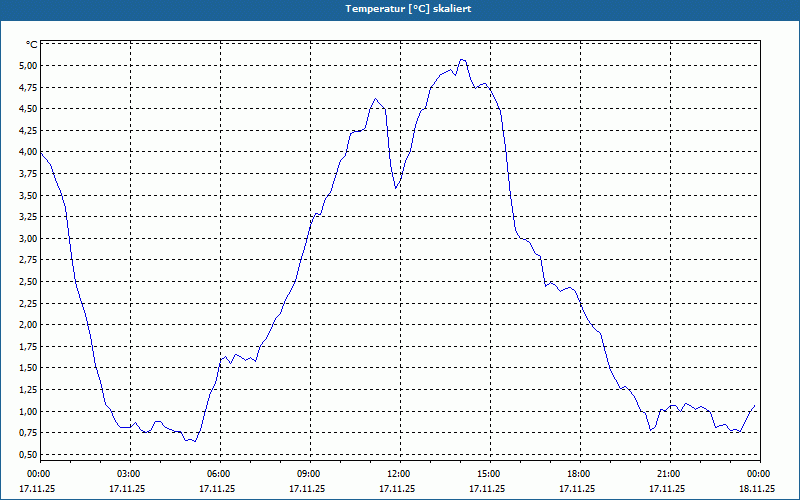This screenshot has width=800, height=500.
Task: Pick the '09:00' time label
Action: 310,474
